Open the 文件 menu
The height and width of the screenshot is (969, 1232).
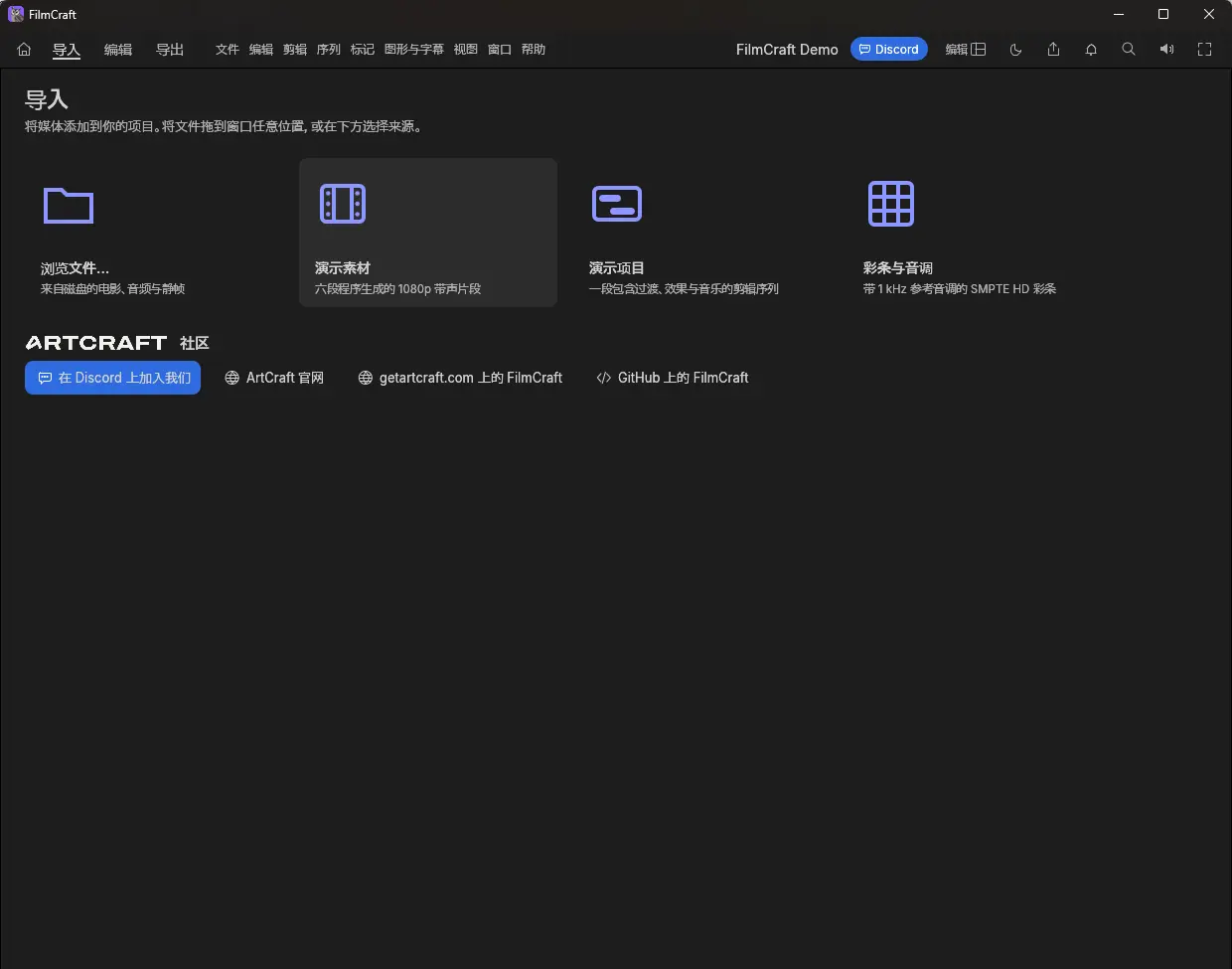(228, 49)
